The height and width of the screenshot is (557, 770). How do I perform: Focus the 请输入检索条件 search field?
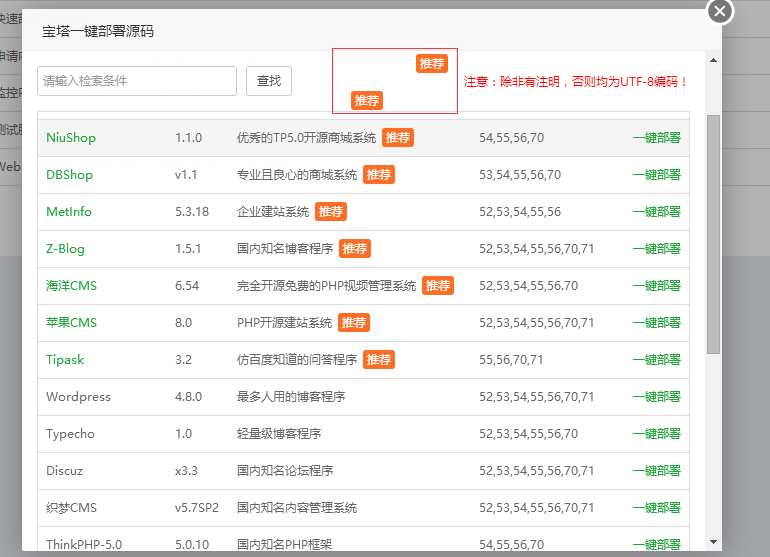pos(137,81)
